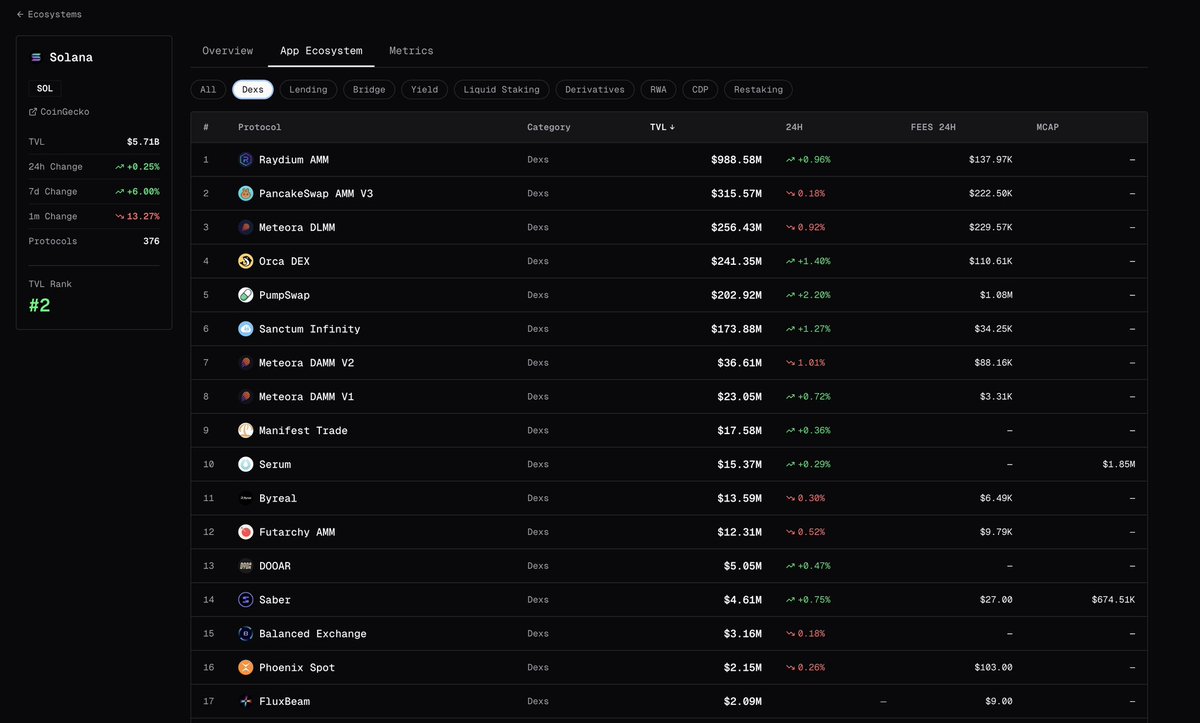Select the App Ecosystem tab

[321, 51]
